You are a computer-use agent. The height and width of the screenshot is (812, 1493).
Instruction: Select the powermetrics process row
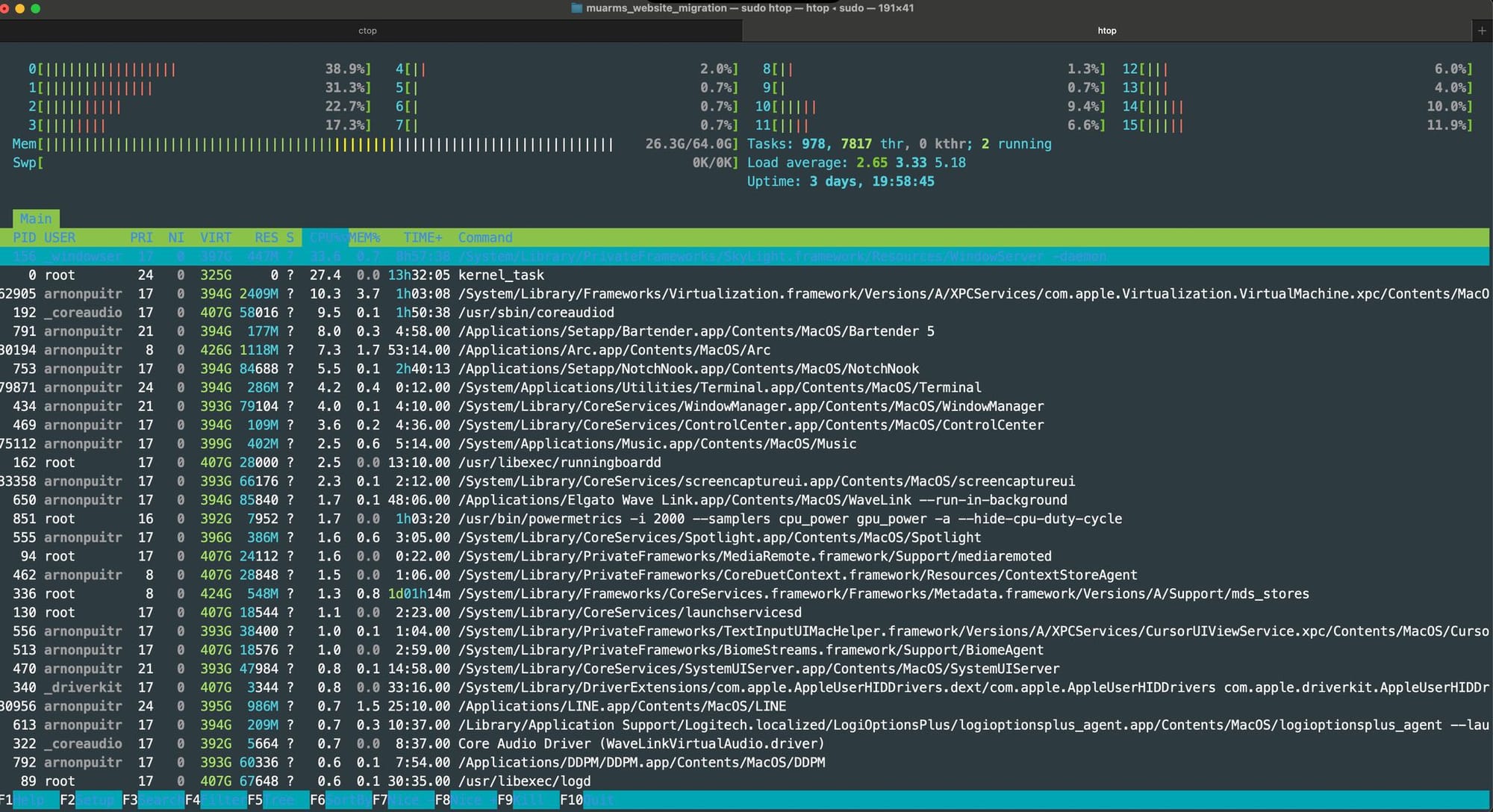[745, 518]
